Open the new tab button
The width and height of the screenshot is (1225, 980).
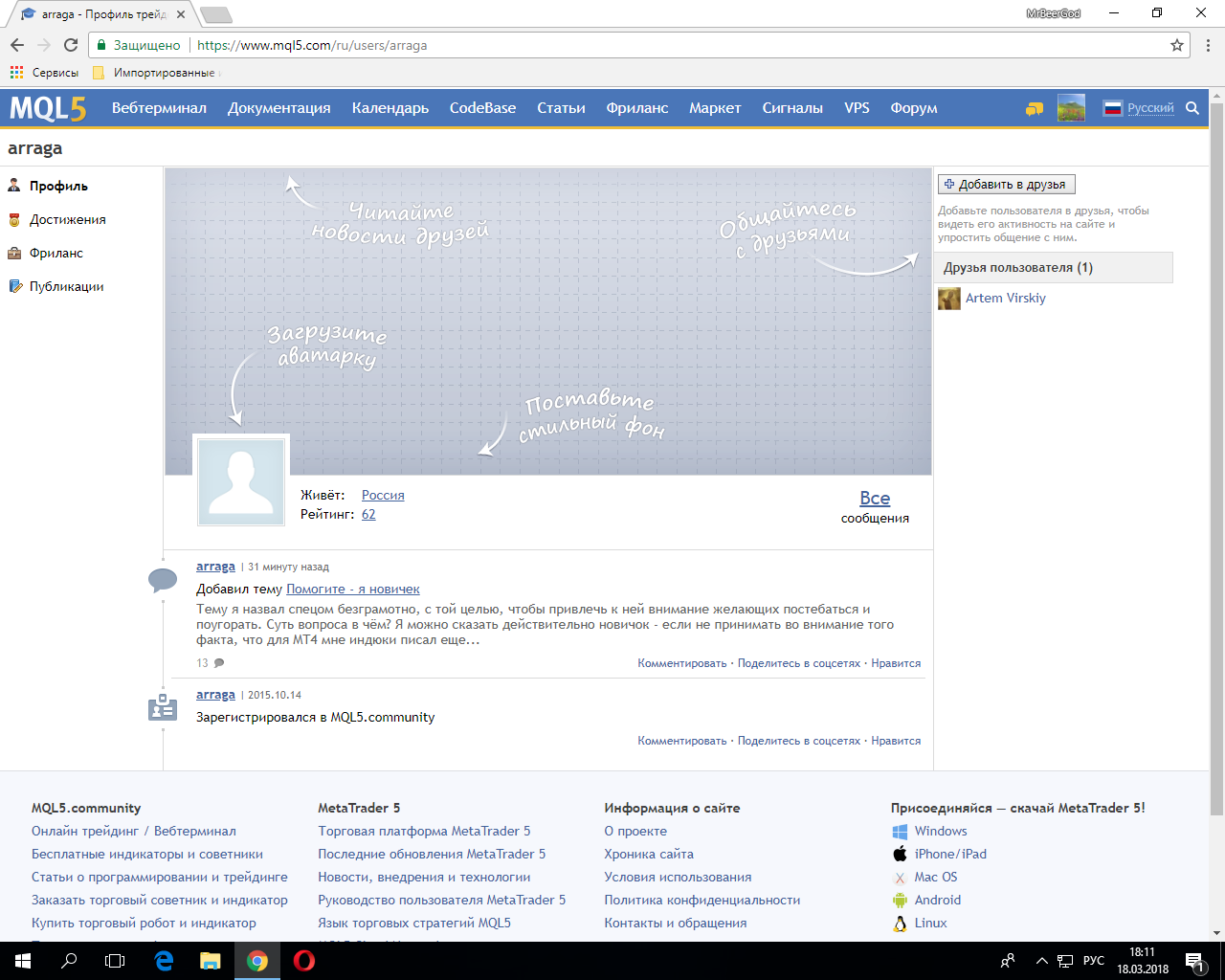coord(216,15)
